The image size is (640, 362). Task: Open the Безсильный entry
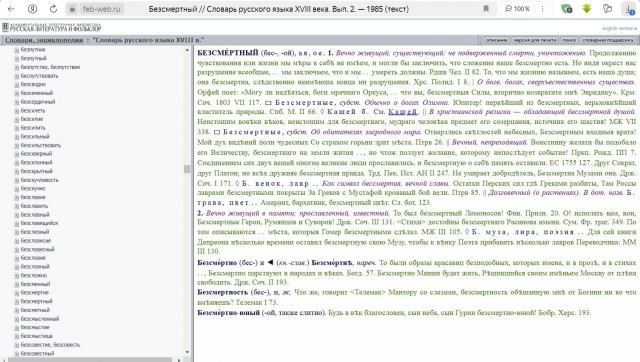35,136
